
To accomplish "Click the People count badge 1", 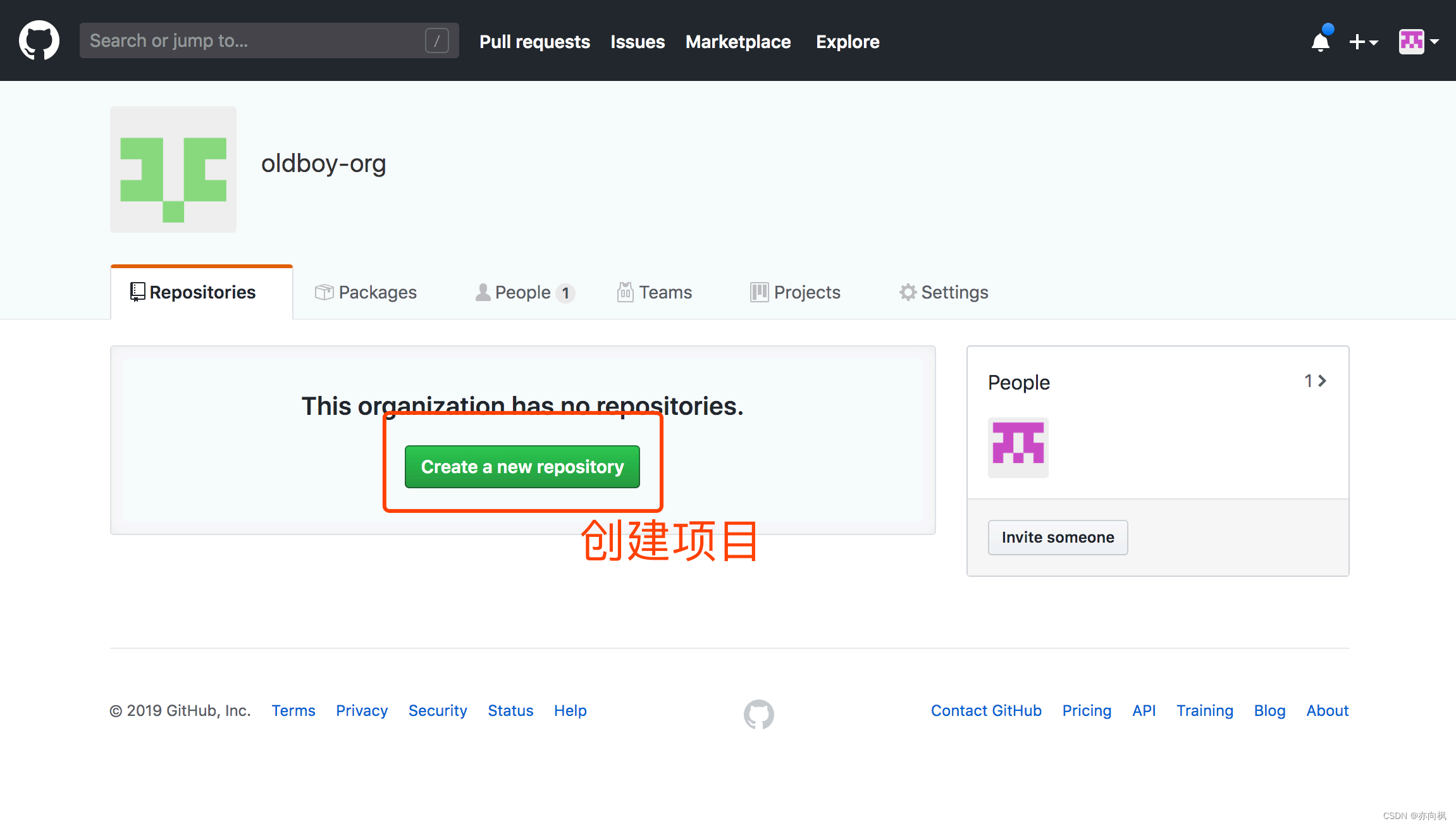I will (565, 293).
